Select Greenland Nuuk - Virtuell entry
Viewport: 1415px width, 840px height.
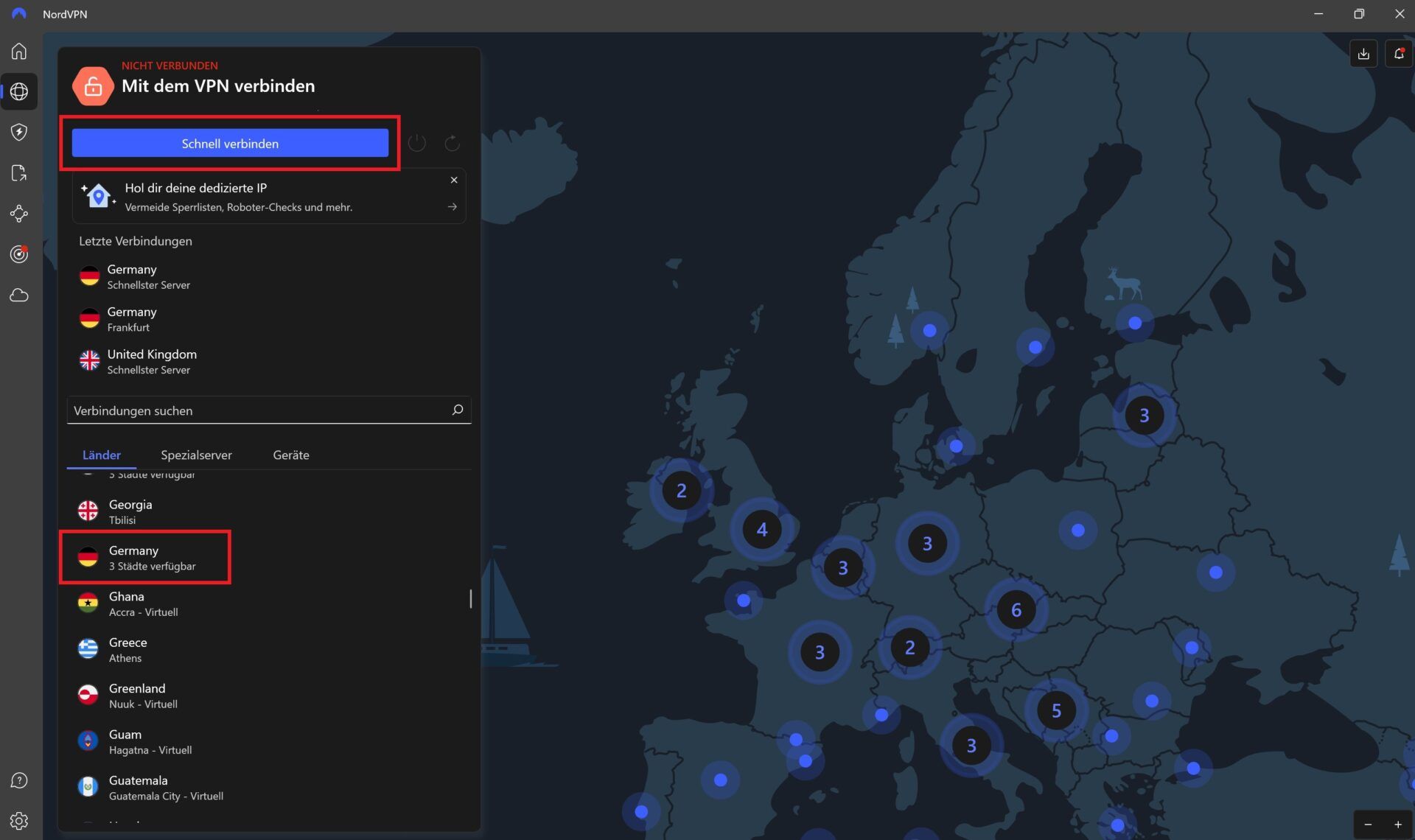coord(269,696)
